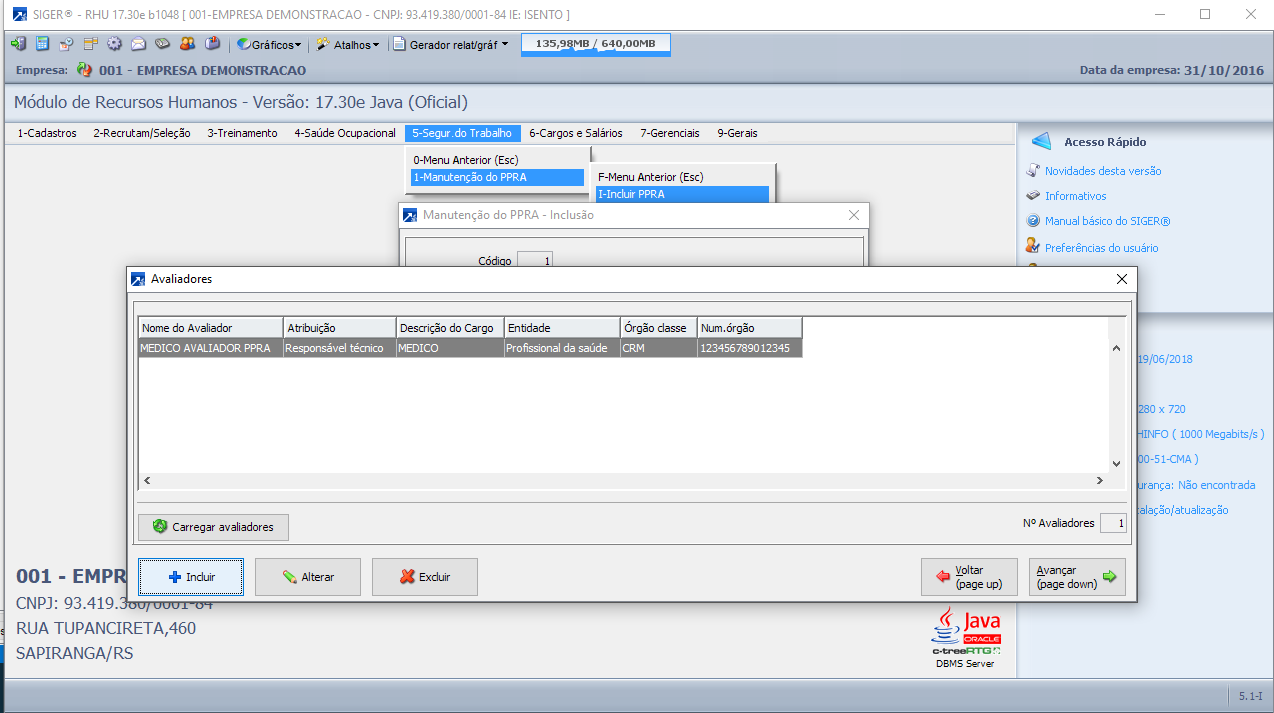Click the Nº Avaliadores count field

tap(1112, 523)
